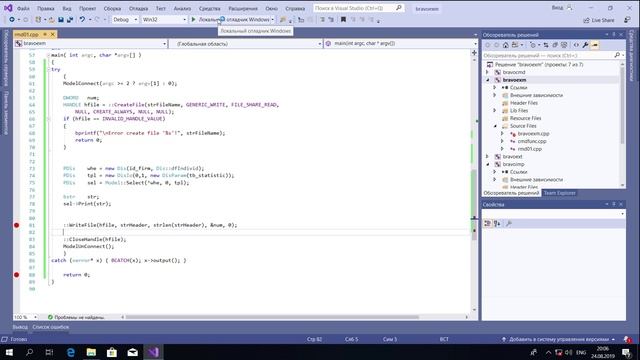Click the Undo arrow icon
This screenshot has height=360, width=640.
point(82,20)
